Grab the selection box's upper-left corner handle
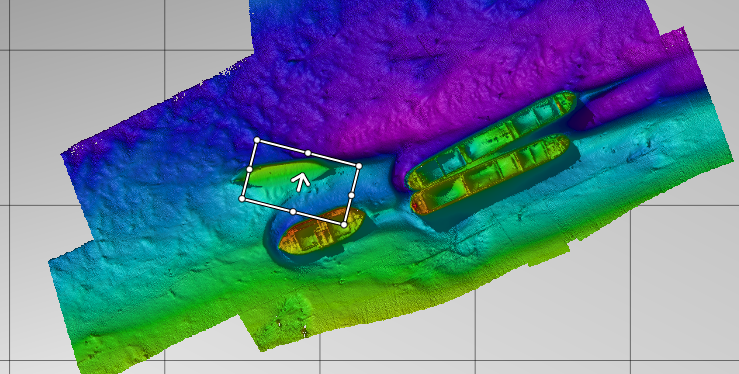The height and width of the screenshot is (374, 739). (x=257, y=140)
